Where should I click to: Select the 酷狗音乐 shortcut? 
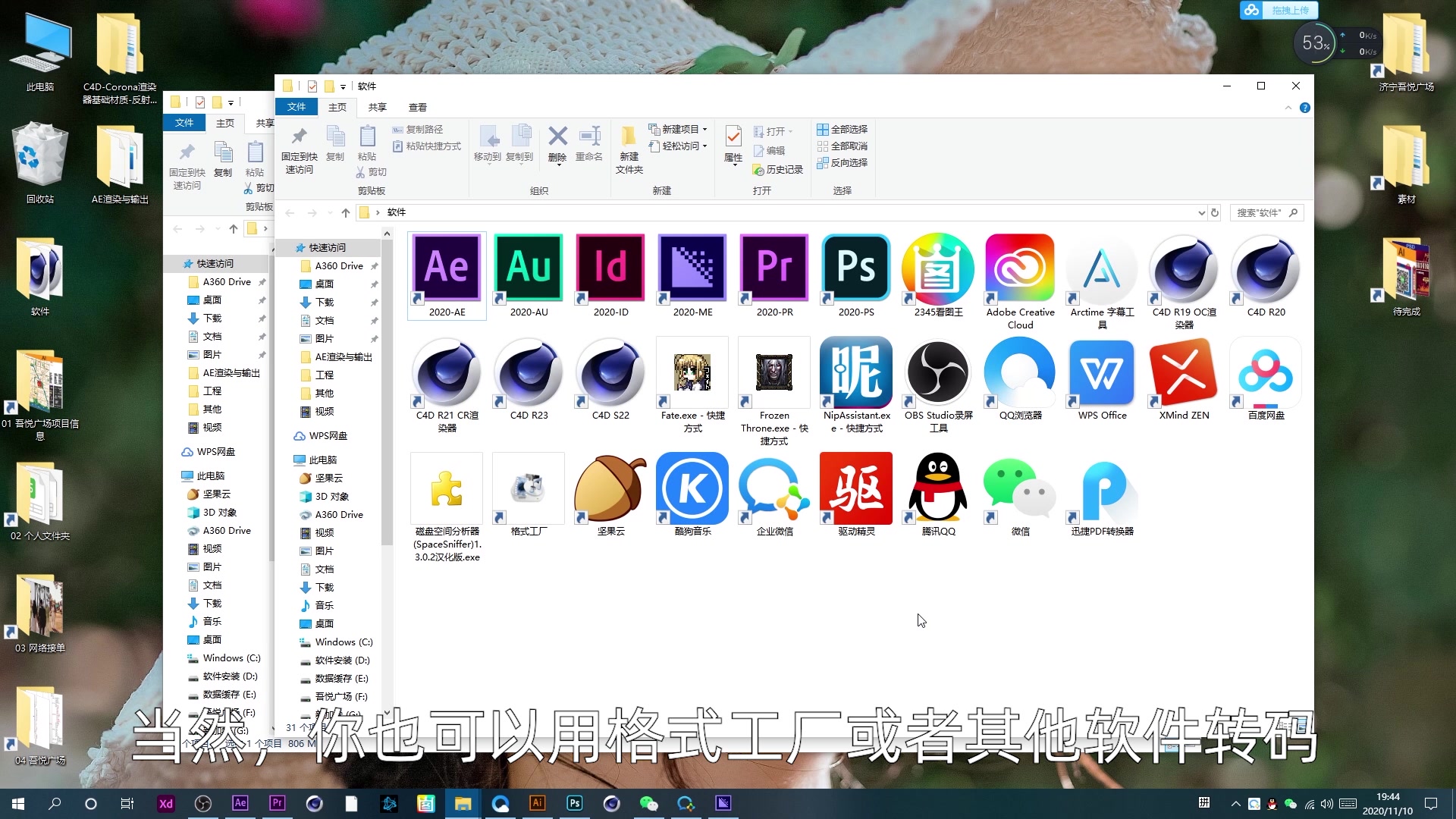tap(692, 495)
